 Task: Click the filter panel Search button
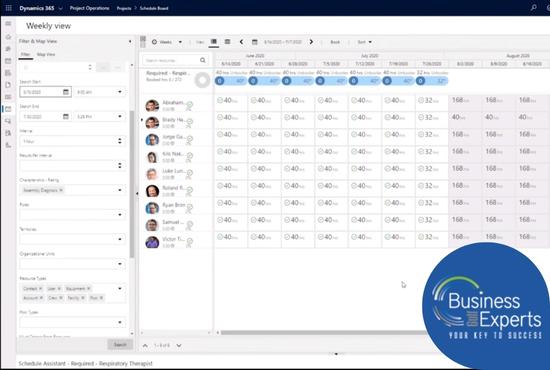tap(120, 344)
